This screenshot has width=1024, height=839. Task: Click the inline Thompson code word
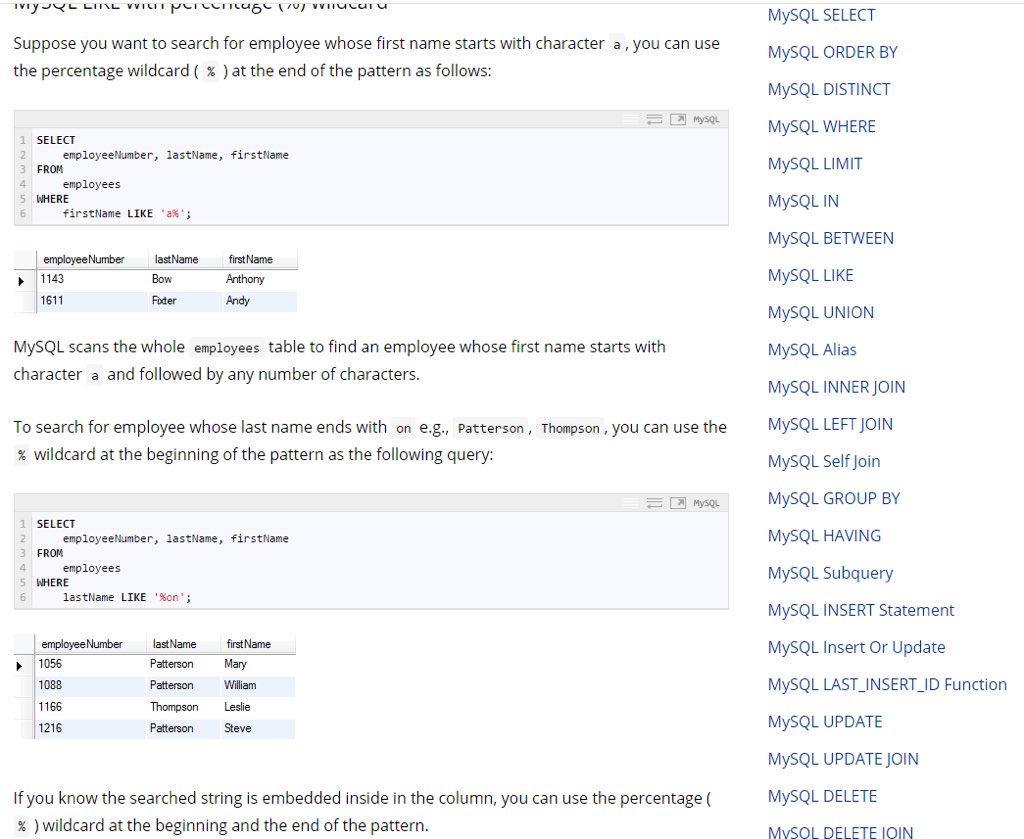click(570, 428)
